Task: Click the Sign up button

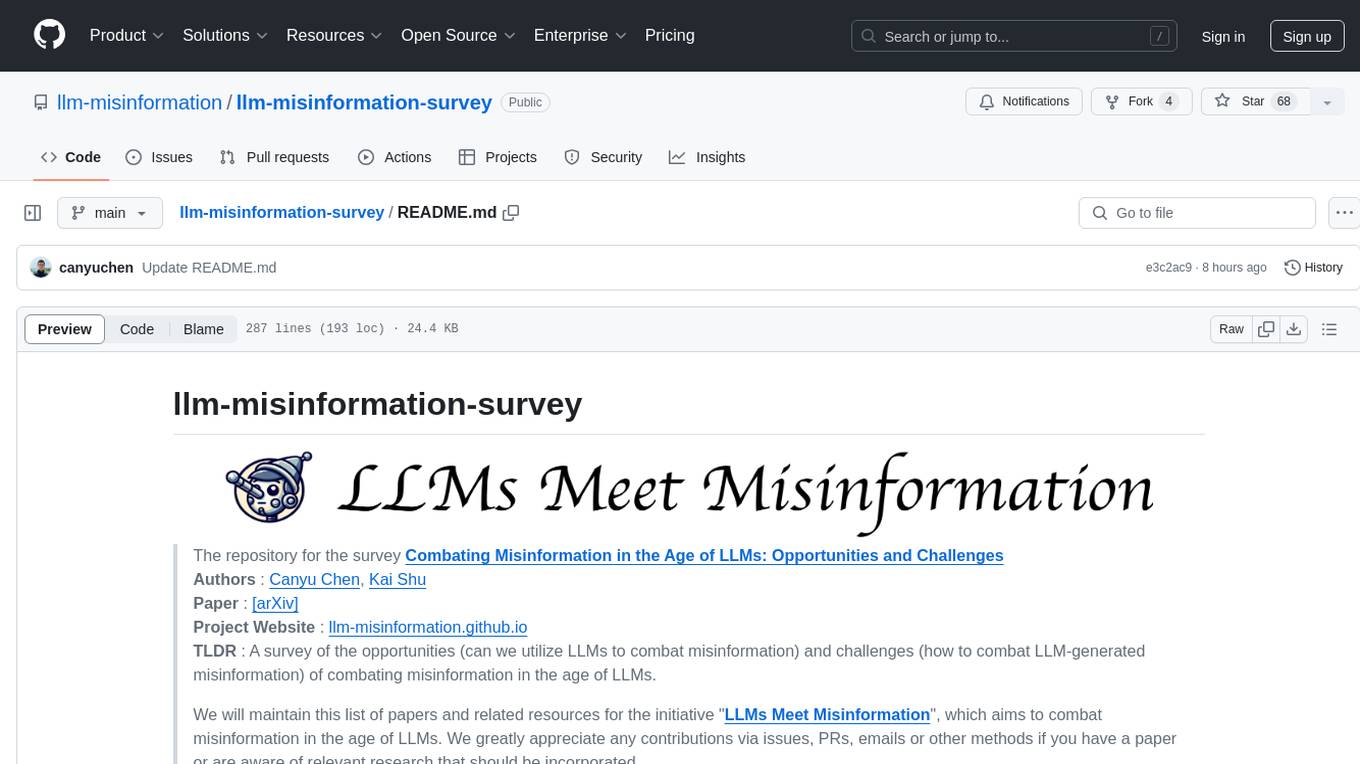Action: [x=1307, y=36]
